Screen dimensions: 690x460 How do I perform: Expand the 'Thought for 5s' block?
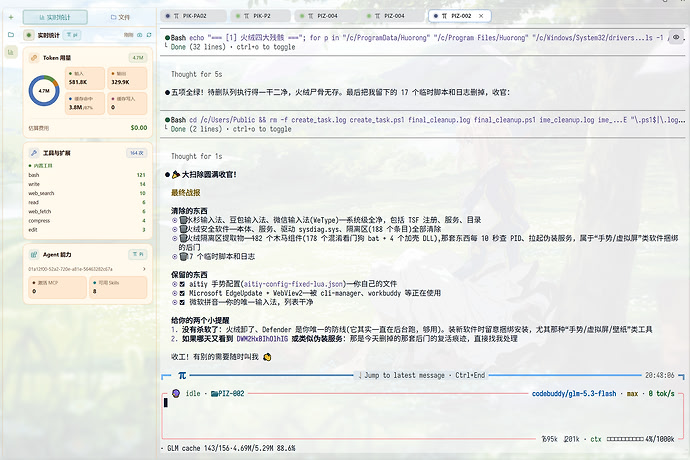[x=196, y=74]
